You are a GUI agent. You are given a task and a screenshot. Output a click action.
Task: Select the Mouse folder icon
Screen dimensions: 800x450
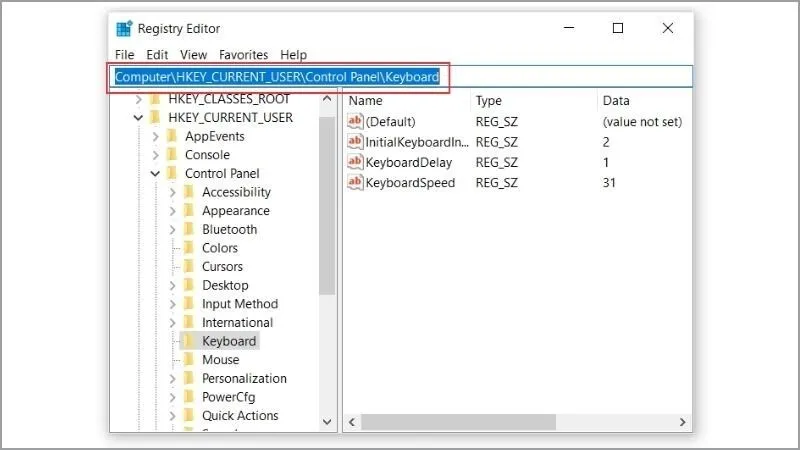(x=189, y=360)
